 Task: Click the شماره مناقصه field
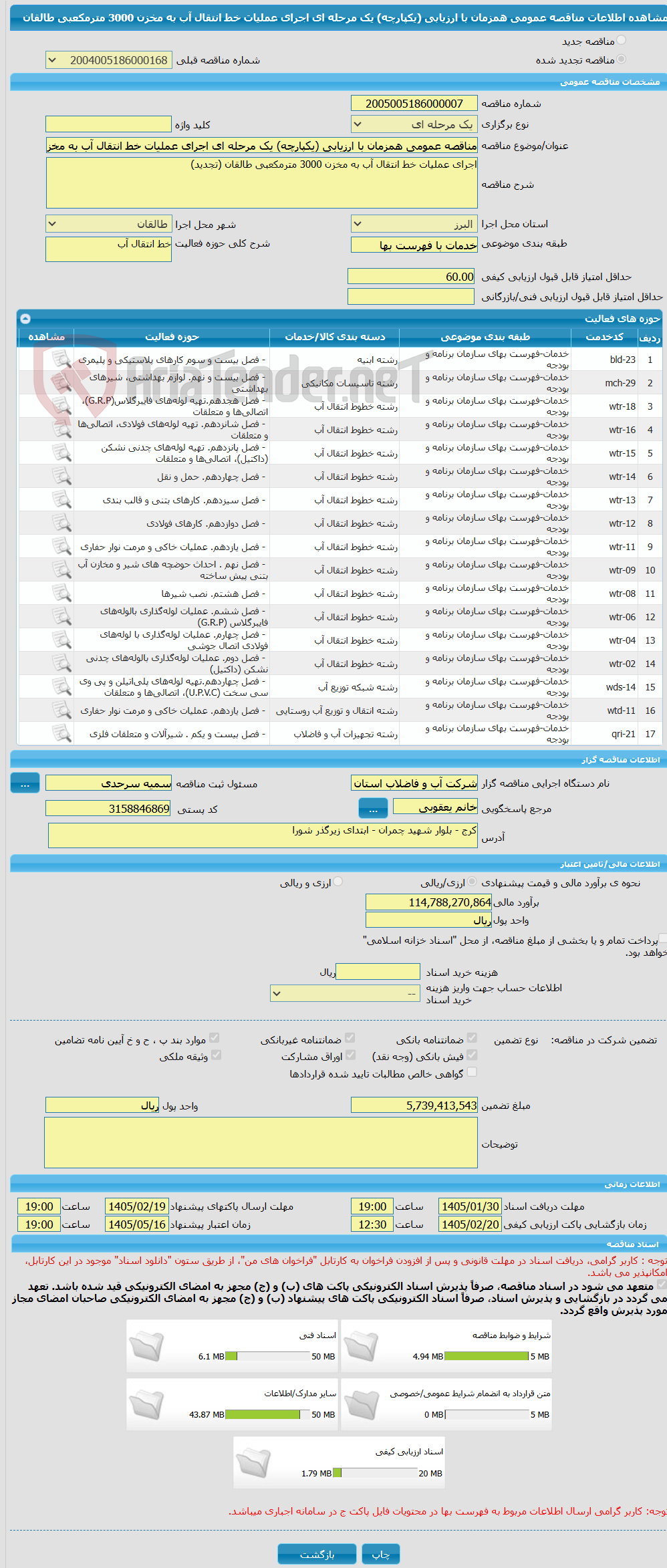[414, 104]
